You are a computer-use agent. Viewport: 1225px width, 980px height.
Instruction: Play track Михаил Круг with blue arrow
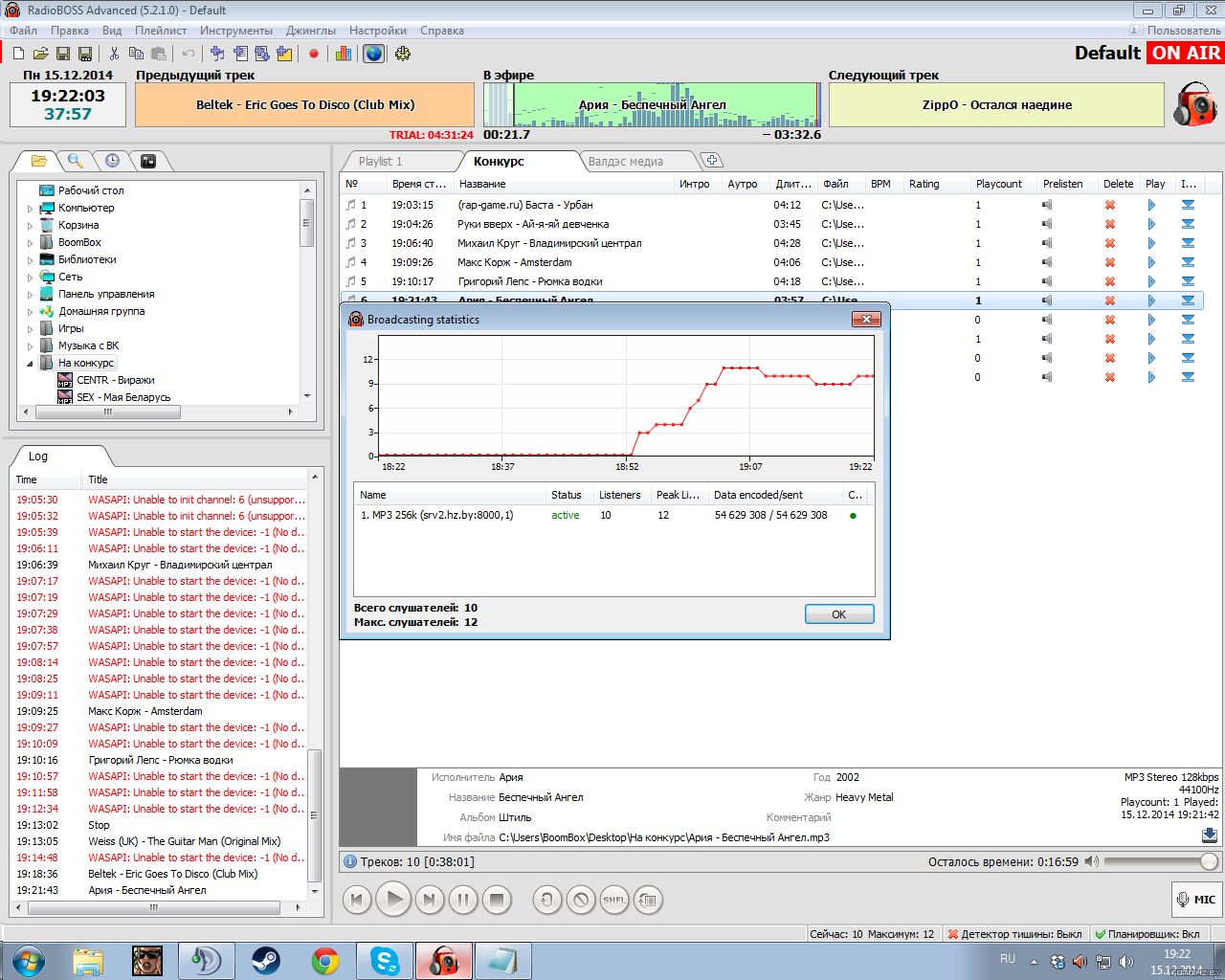(1151, 243)
